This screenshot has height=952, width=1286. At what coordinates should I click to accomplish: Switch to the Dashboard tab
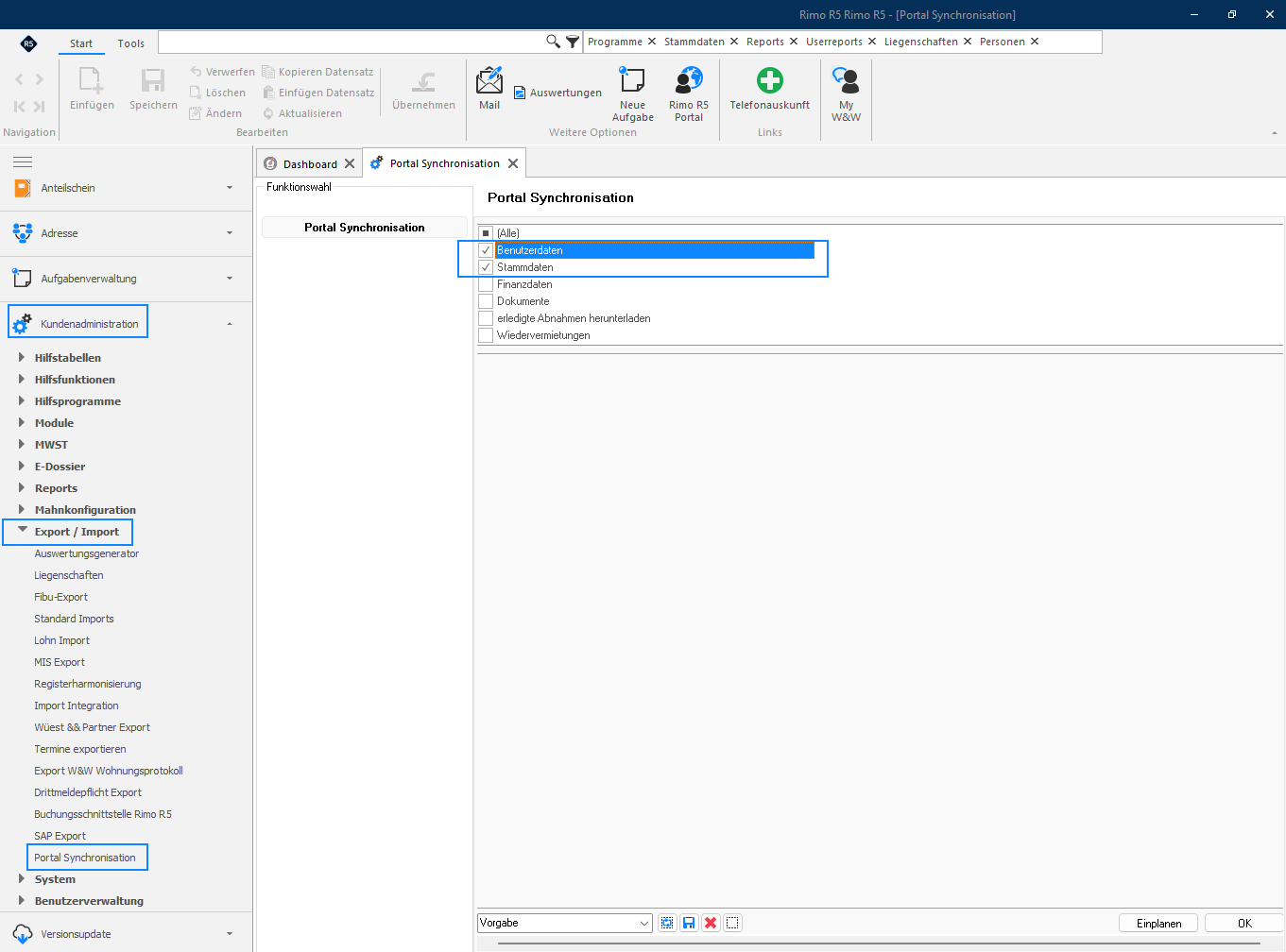(310, 163)
